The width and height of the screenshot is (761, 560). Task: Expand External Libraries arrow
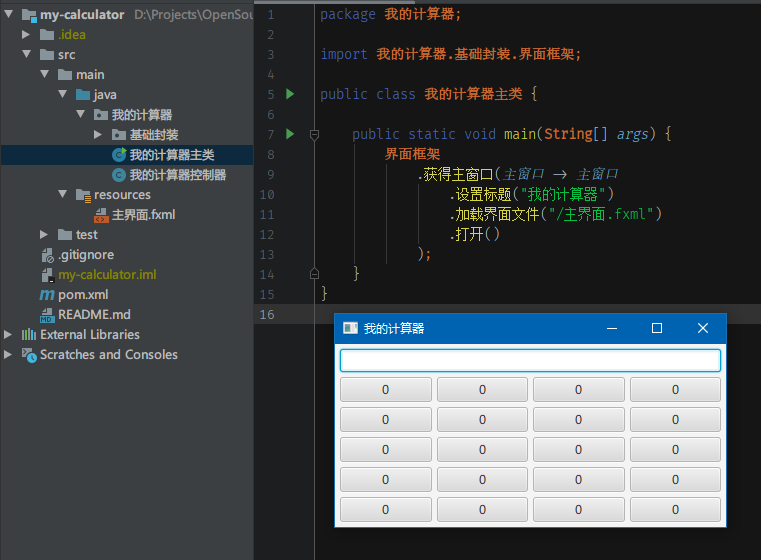[8, 334]
